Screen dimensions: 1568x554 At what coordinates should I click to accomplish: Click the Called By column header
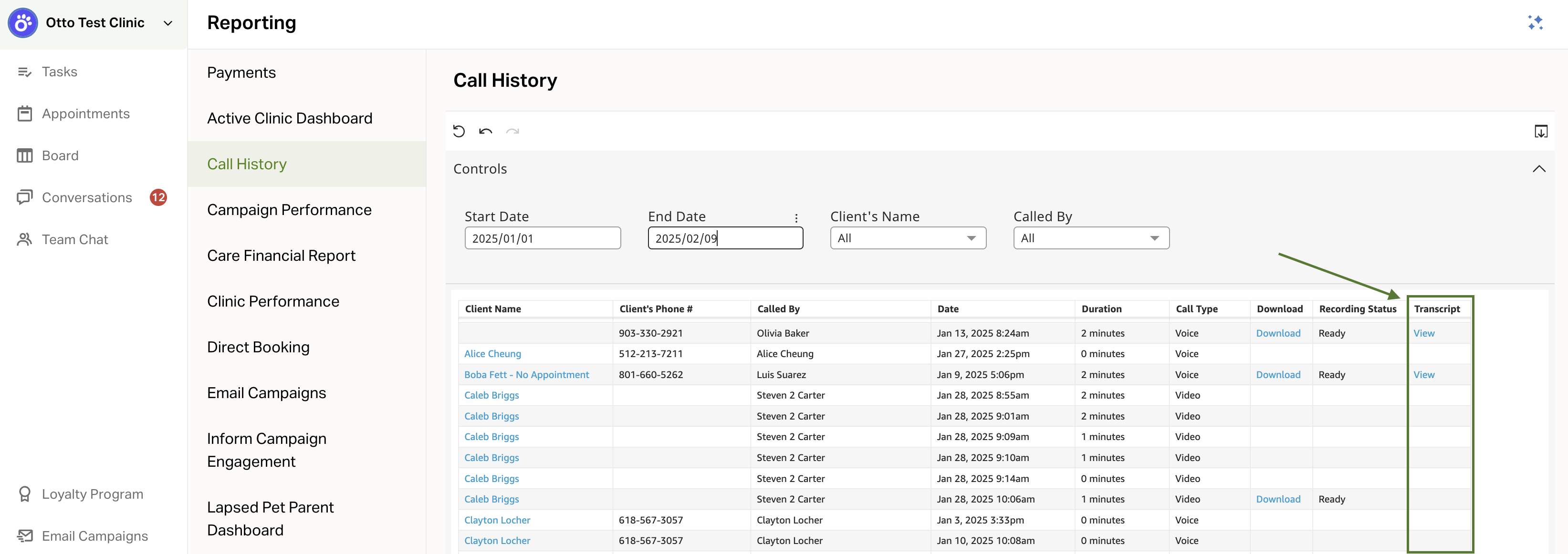point(778,309)
